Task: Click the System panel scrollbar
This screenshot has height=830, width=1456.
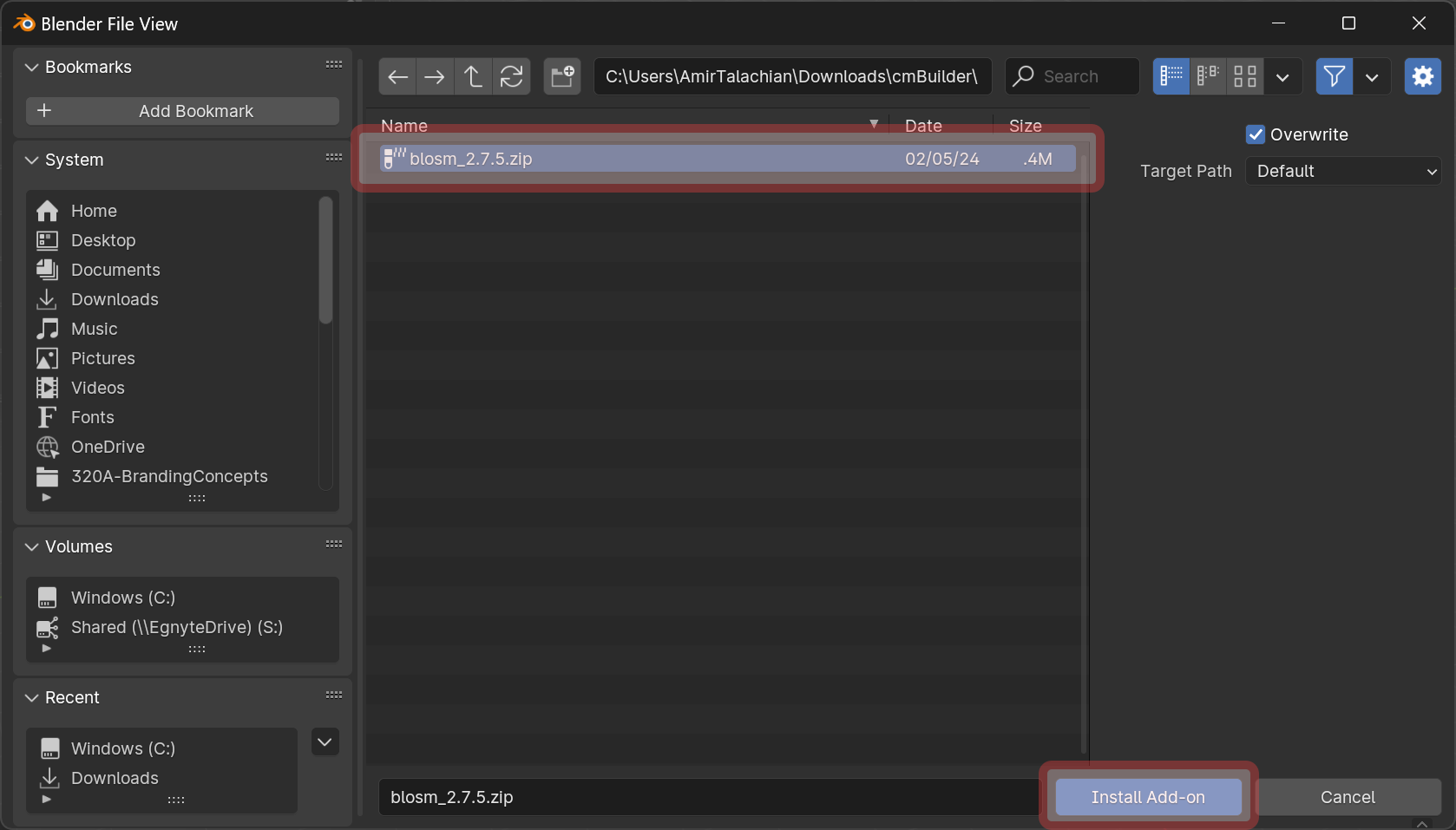Action: click(x=325, y=260)
